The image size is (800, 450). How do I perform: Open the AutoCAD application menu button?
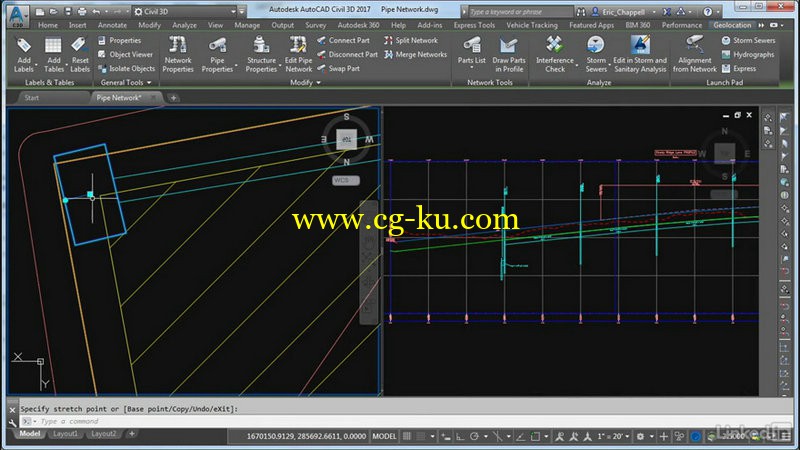(x=17, y=15)
